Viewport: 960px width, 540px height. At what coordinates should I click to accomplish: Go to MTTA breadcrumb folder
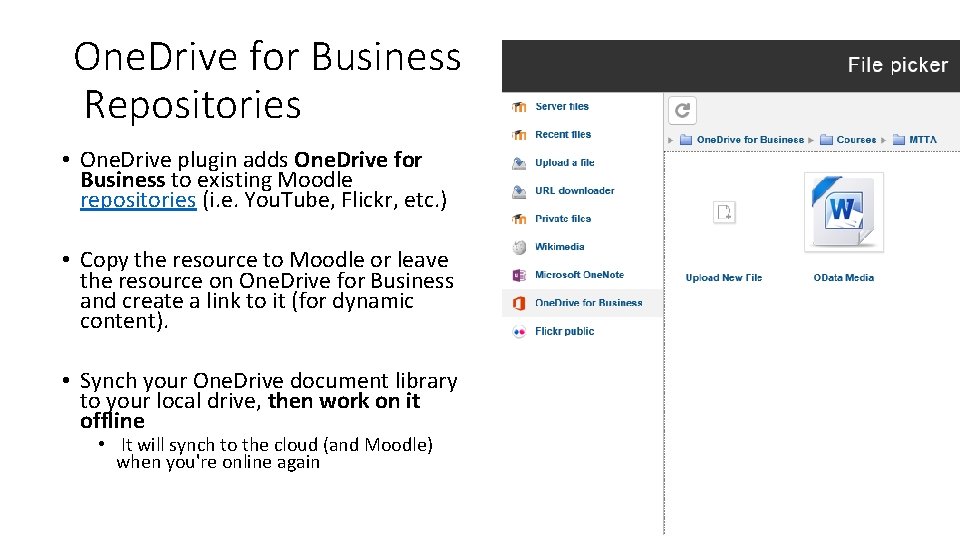[923, 140]
